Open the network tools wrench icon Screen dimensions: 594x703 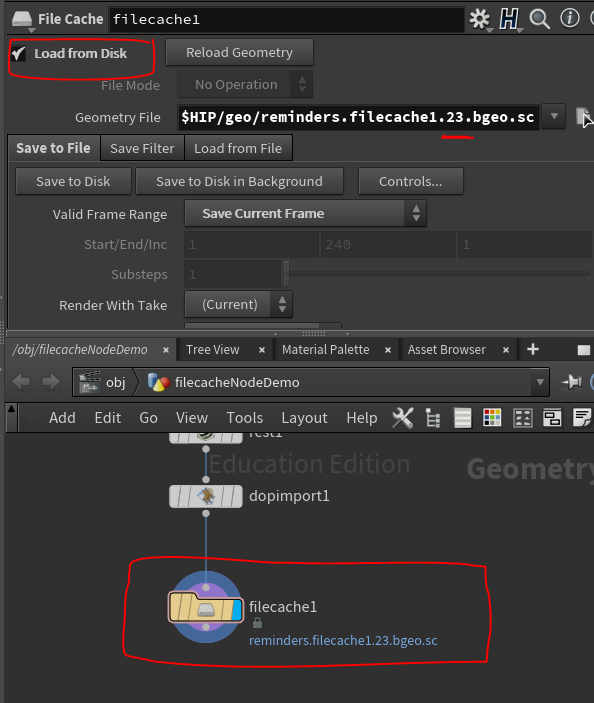tap(402, 418)
